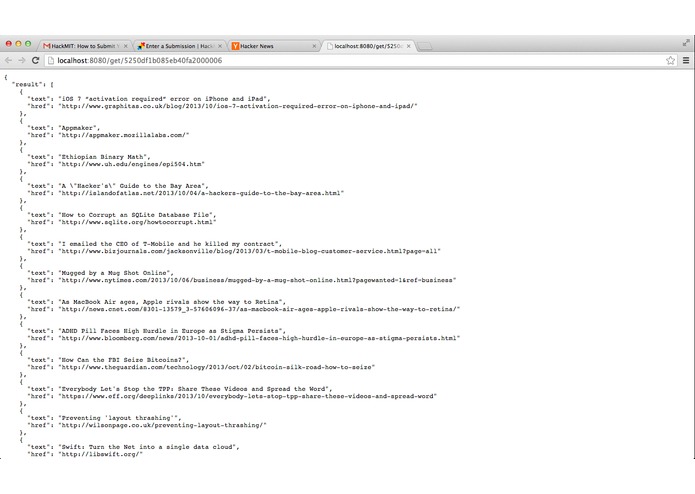The width and height of the screenshot is (695, 494).
Task: Click the Hacker News Y favicon
Action: tap(235, 46)
